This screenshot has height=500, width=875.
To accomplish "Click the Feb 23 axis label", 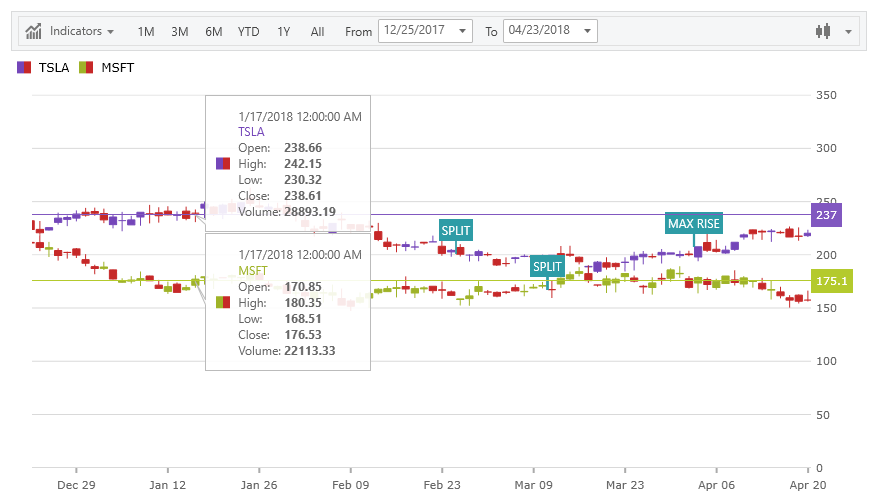I will pyautogui.click(x=442, y=485).
